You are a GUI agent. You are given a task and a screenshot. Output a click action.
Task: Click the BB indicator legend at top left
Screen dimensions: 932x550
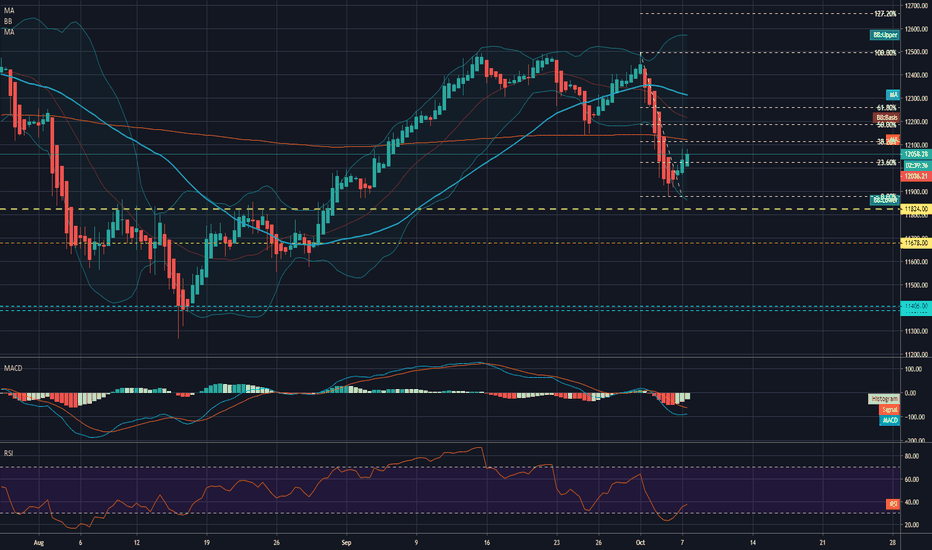click(x=8, y=21)
